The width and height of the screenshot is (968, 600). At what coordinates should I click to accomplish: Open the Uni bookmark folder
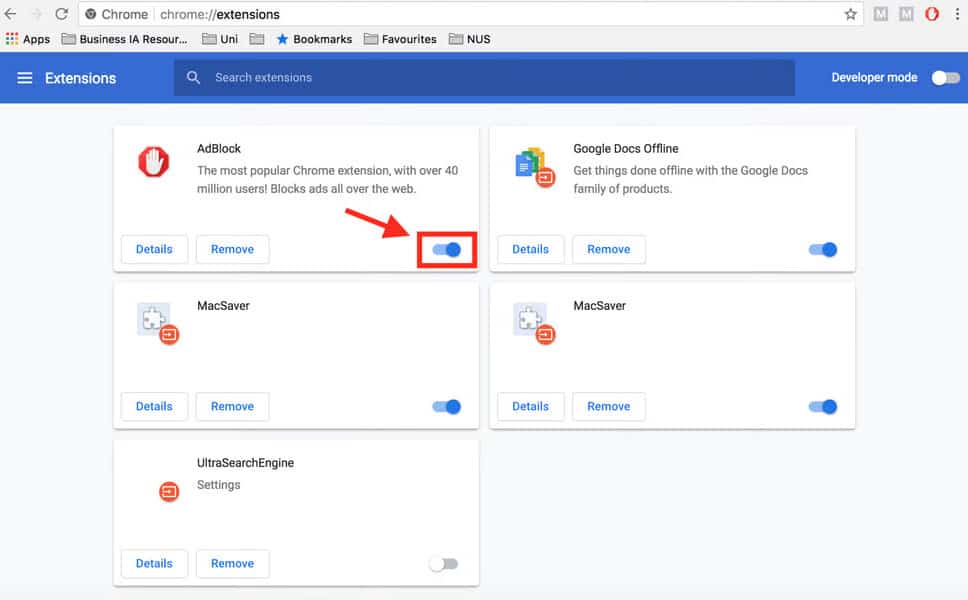(220, 39)
